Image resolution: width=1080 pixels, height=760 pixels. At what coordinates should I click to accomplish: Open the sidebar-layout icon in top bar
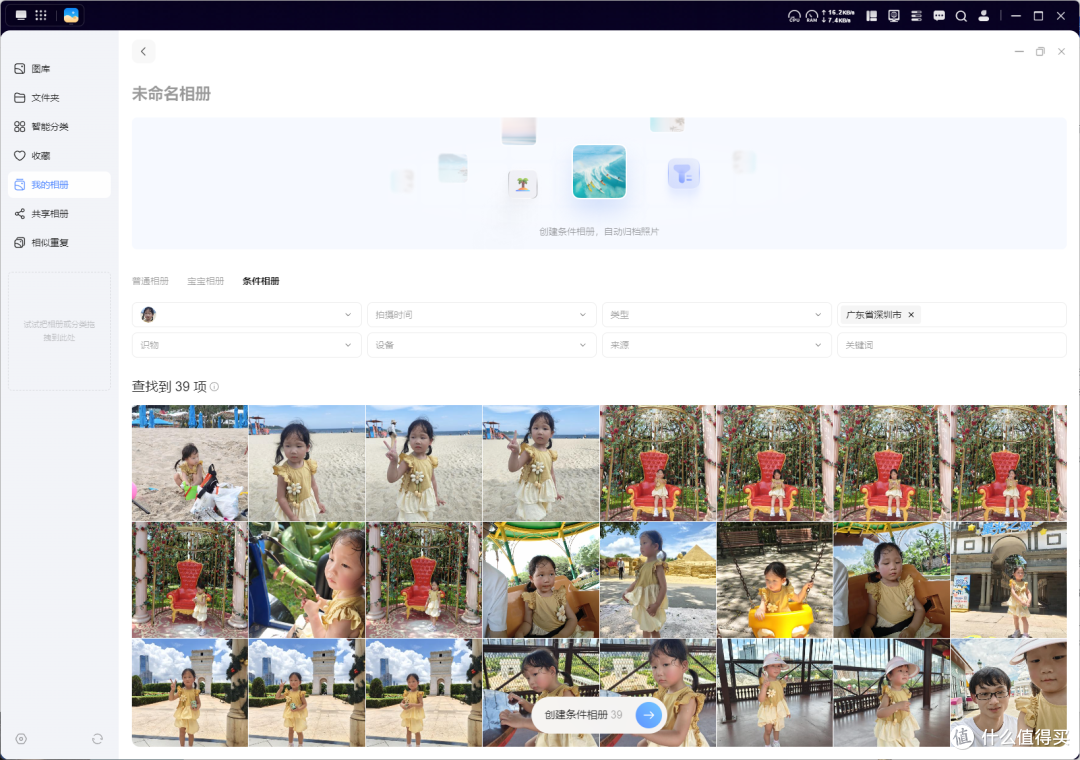[871, 16]
